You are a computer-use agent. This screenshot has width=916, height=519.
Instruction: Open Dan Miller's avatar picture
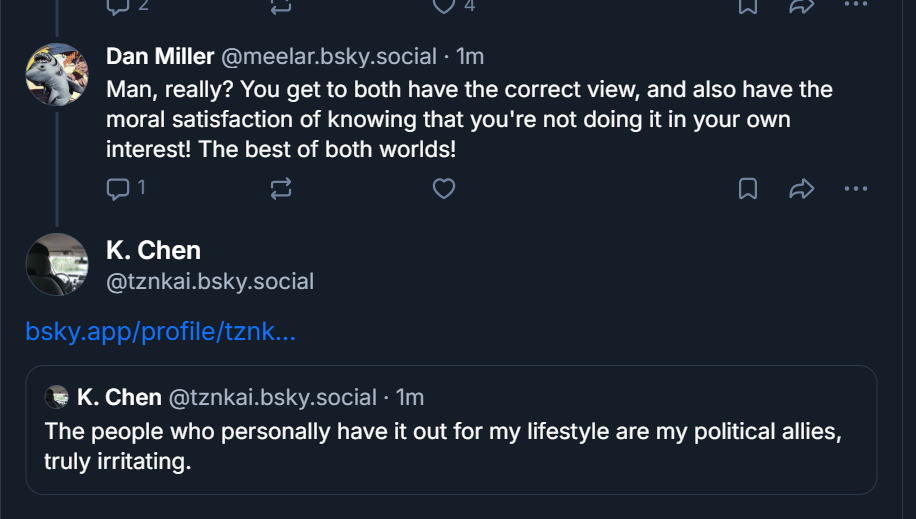56,74
